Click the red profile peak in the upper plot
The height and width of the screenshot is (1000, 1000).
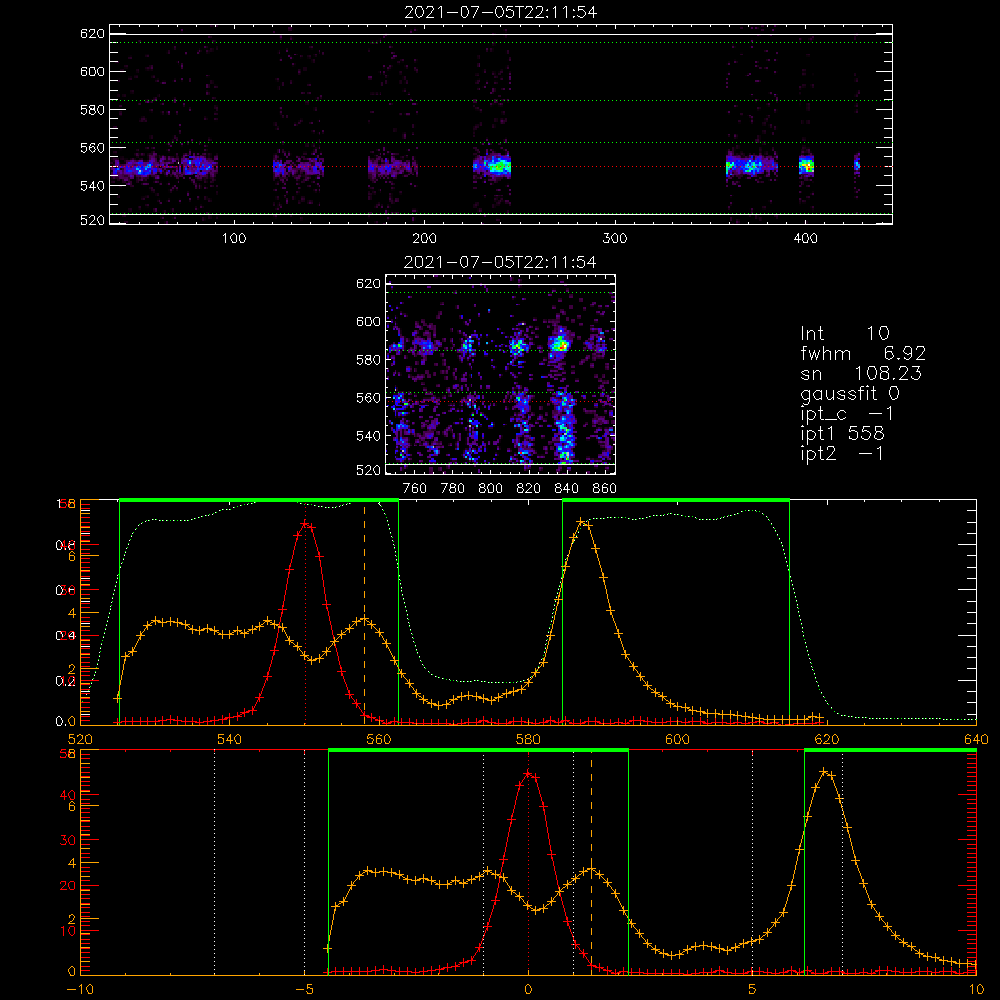pos(305,524)
